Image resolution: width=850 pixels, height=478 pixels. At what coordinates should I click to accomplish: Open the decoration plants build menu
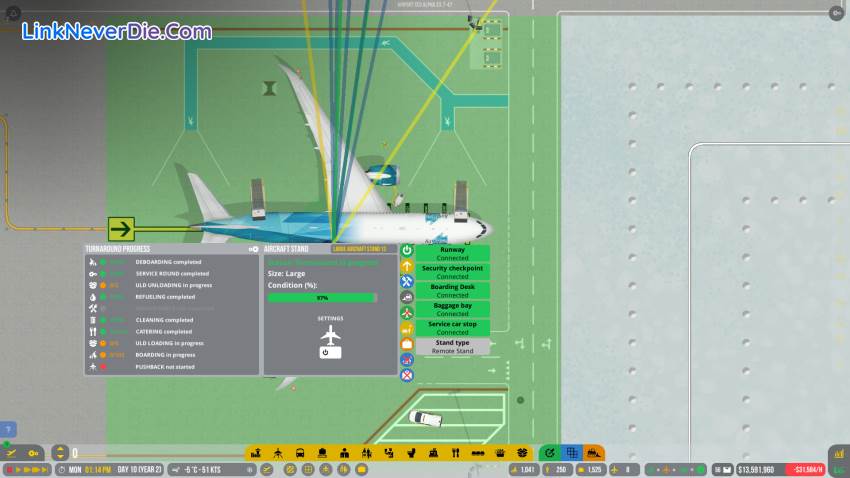click(x=500, y=453)
